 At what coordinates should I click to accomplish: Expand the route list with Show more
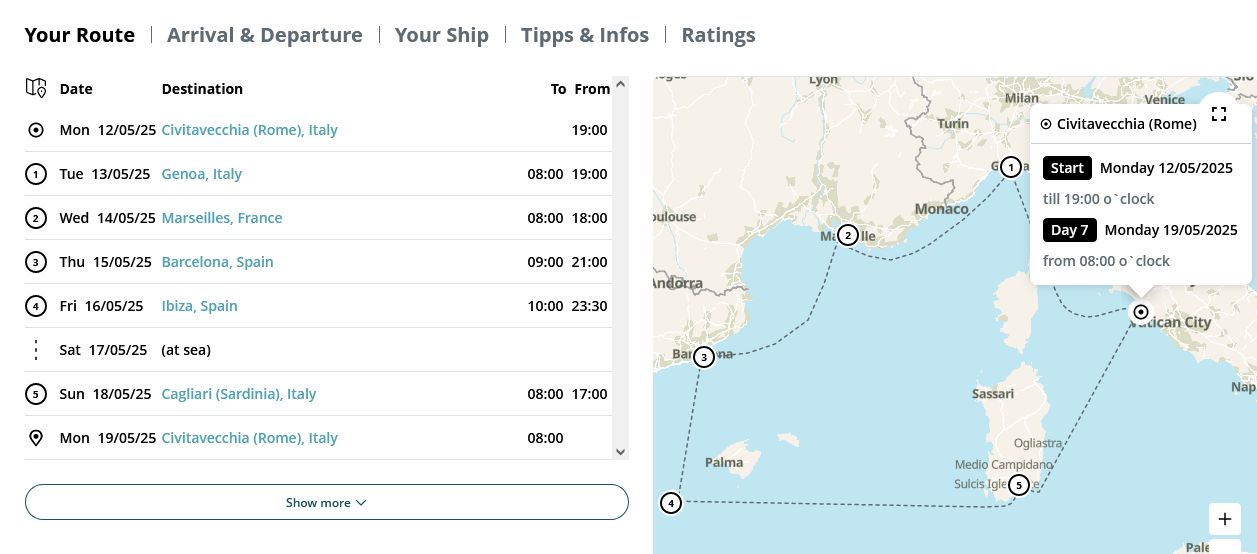(327, 502)
